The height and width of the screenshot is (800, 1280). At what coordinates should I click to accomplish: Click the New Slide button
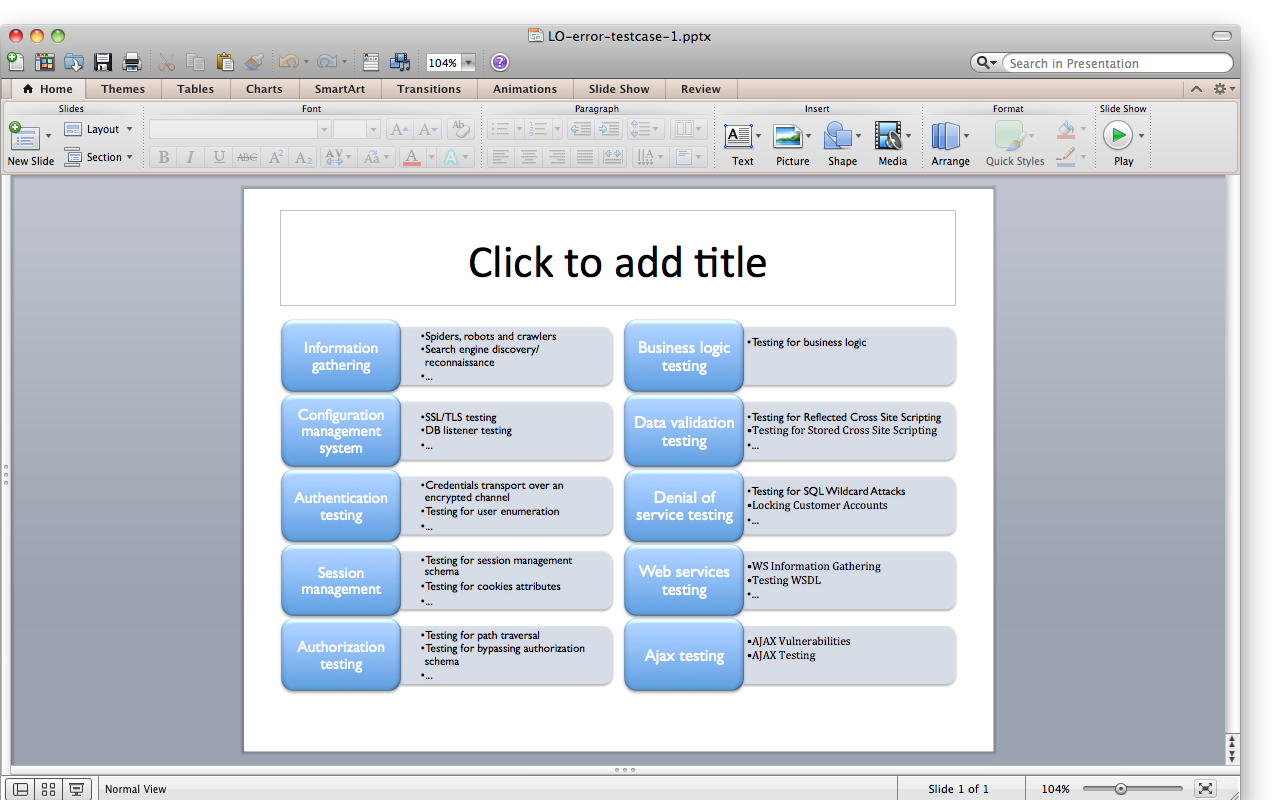coord(24,140)
